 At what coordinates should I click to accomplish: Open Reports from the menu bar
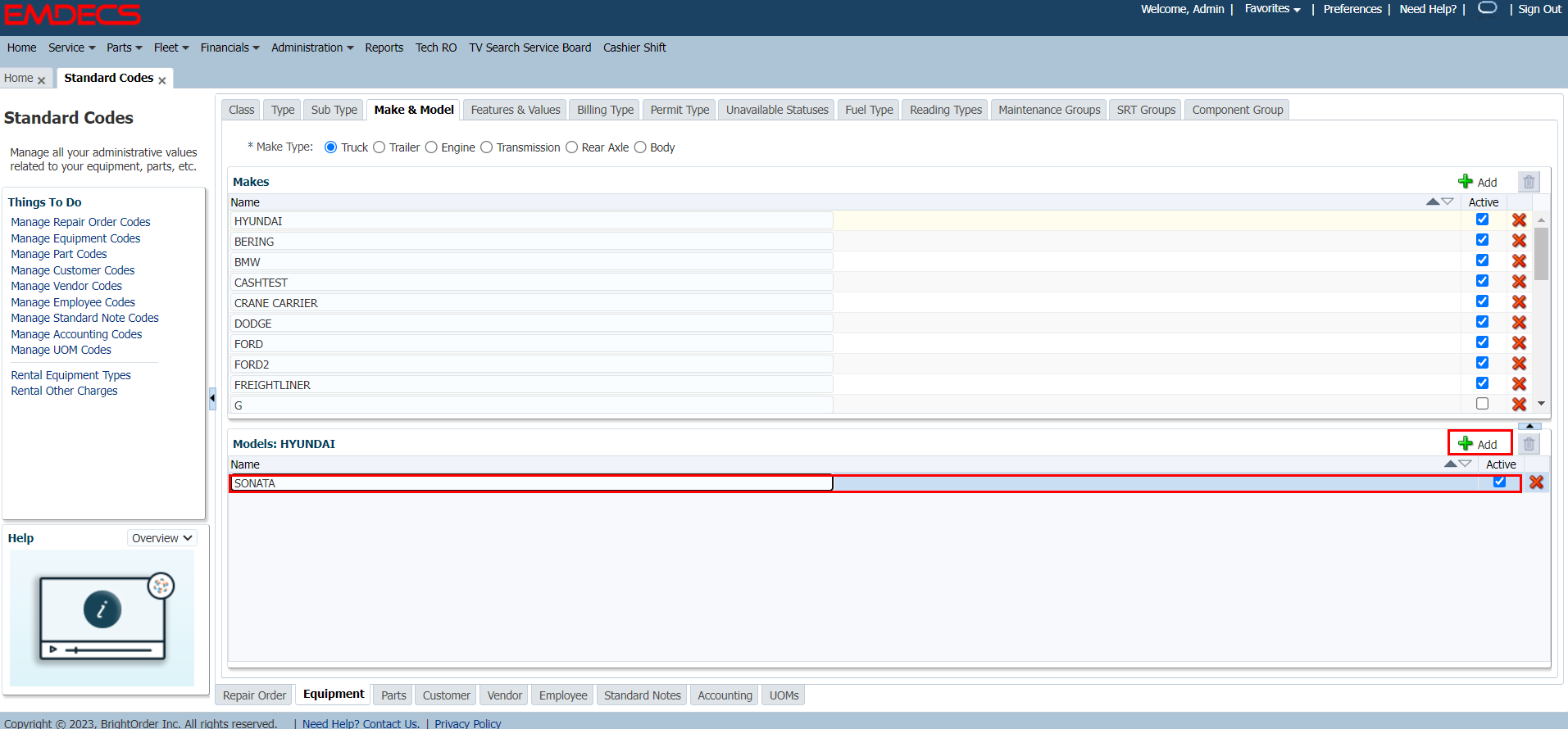tap(384, 48)
